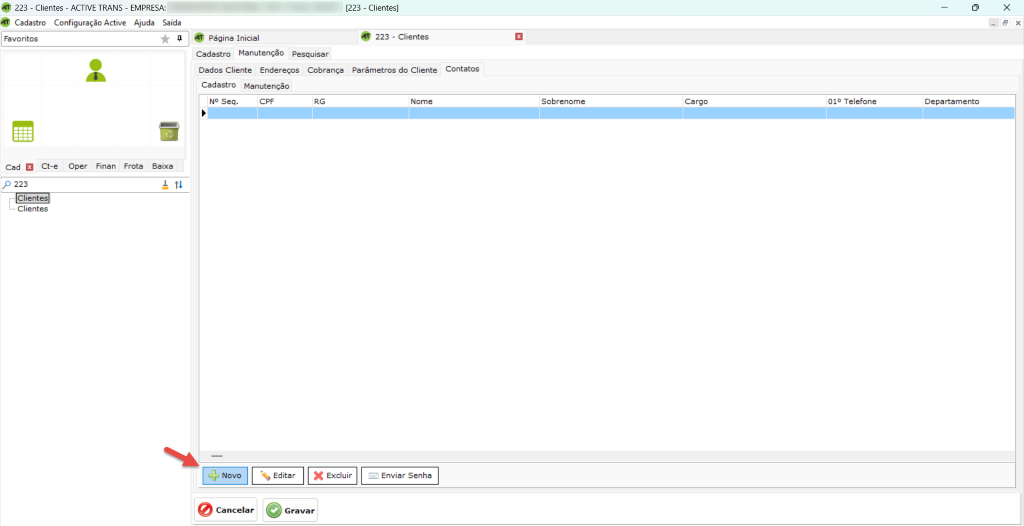Switch to the Endereços tab
This screenshot has height=526, width=1024.
pos(279,70)
